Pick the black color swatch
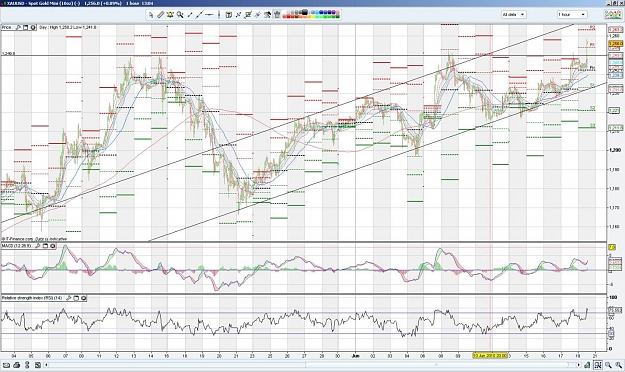This screenshot has width=625, height=372. pos(305,12)
